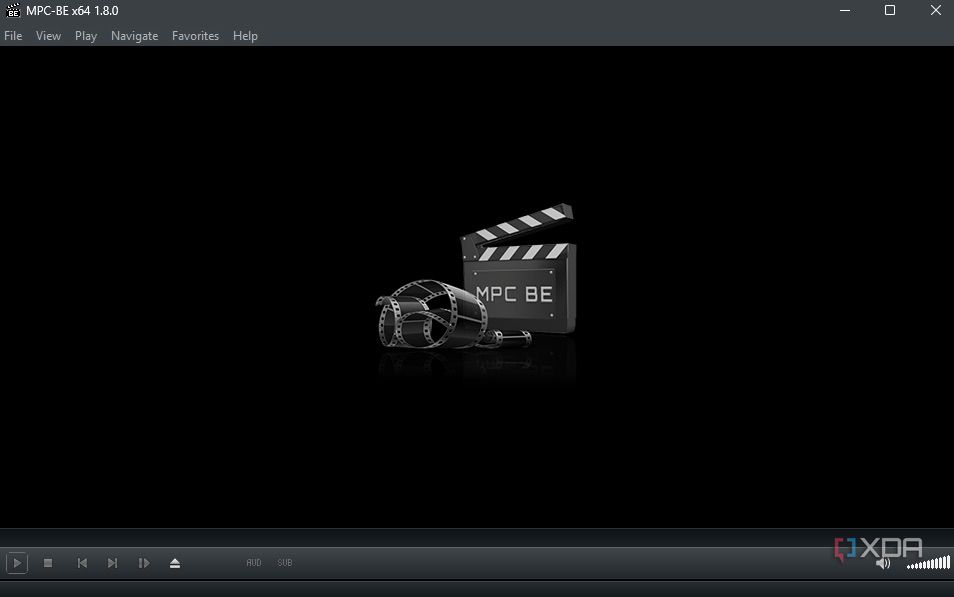
Task: Select the Previous track icon
Action: [81, 562]
